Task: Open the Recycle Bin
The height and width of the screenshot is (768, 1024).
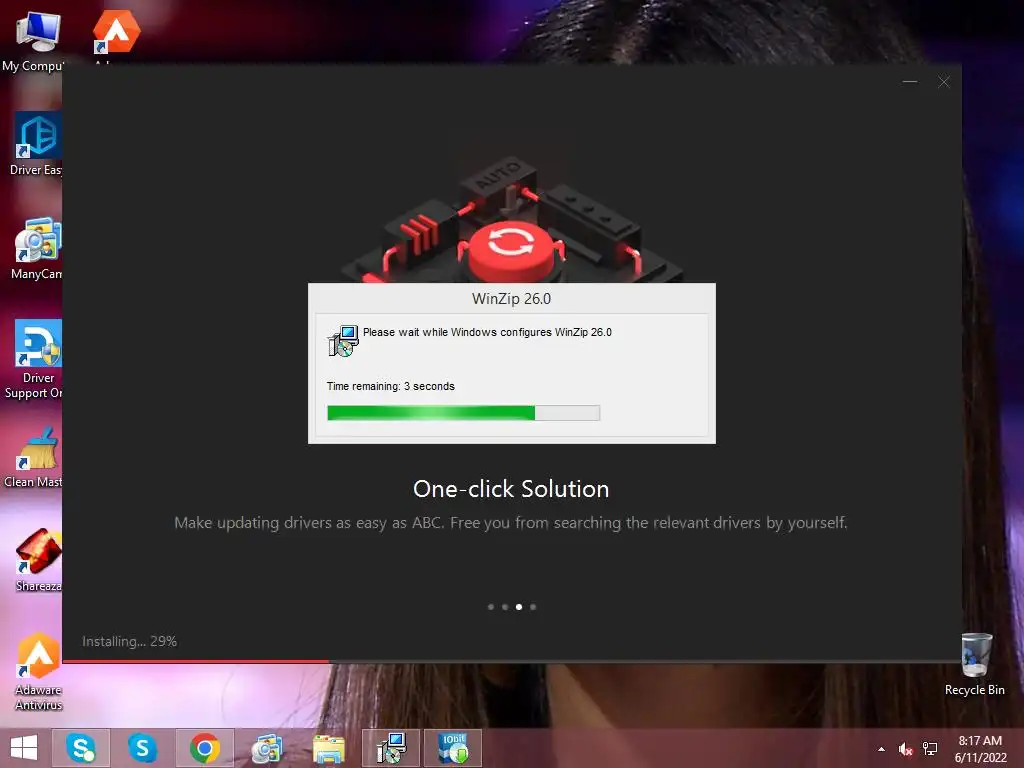Action: (975, 664)
